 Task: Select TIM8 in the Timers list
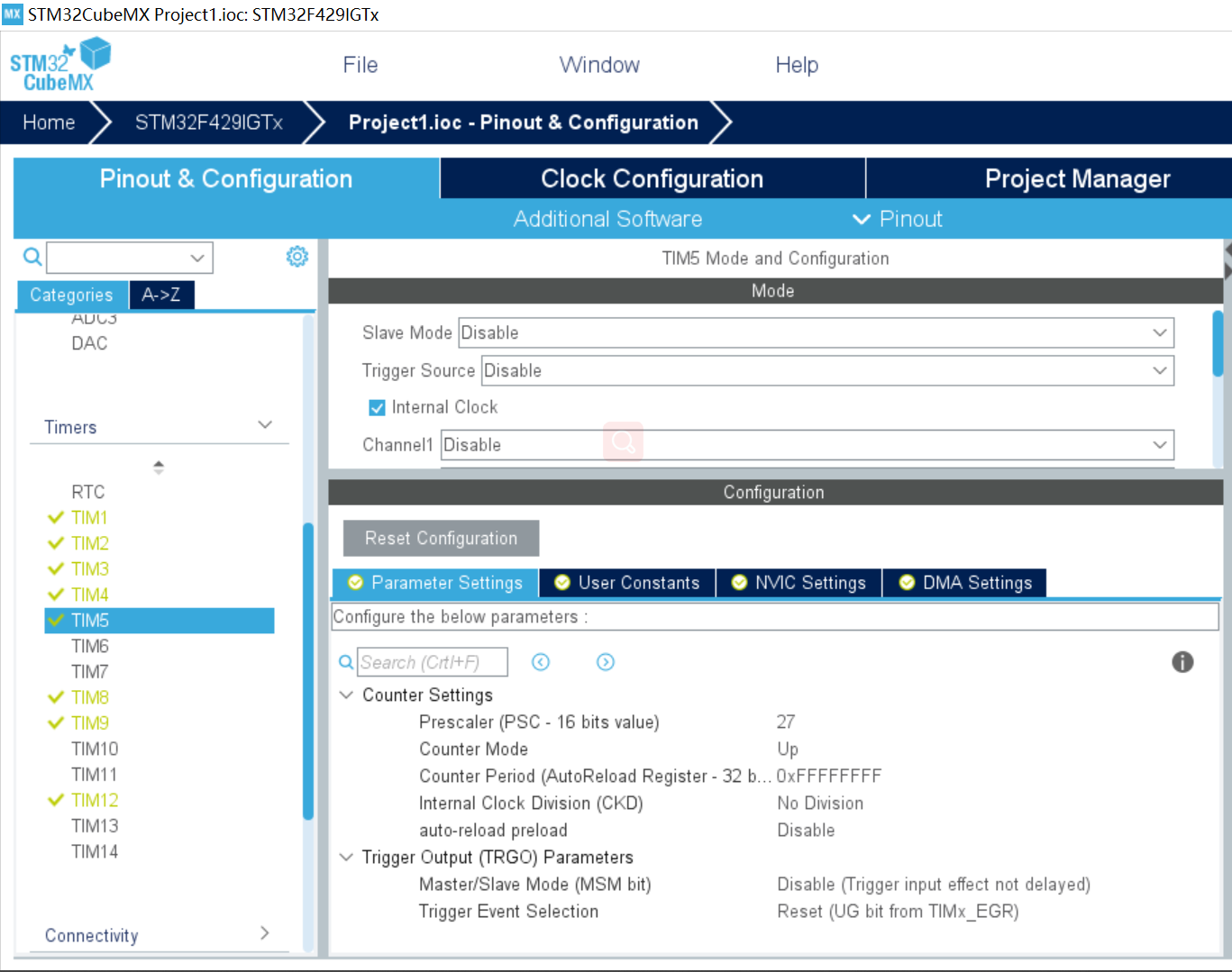[x=90, y=697]
